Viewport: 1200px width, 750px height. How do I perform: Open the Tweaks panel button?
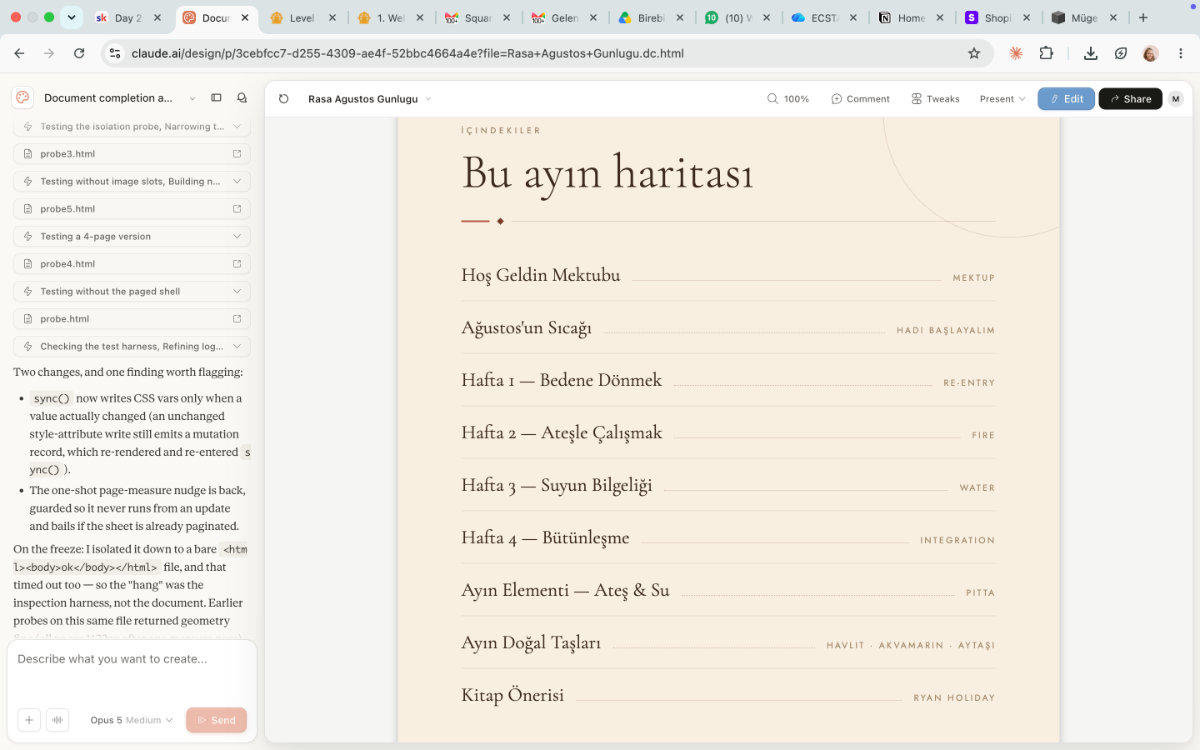[935, 99]
